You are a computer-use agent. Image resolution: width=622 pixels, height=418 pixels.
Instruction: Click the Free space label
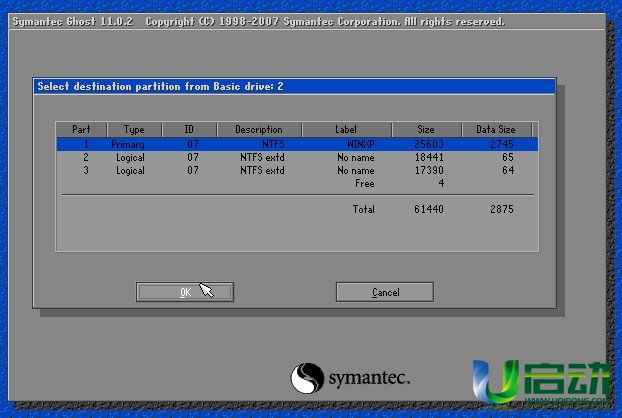[365, 184]
